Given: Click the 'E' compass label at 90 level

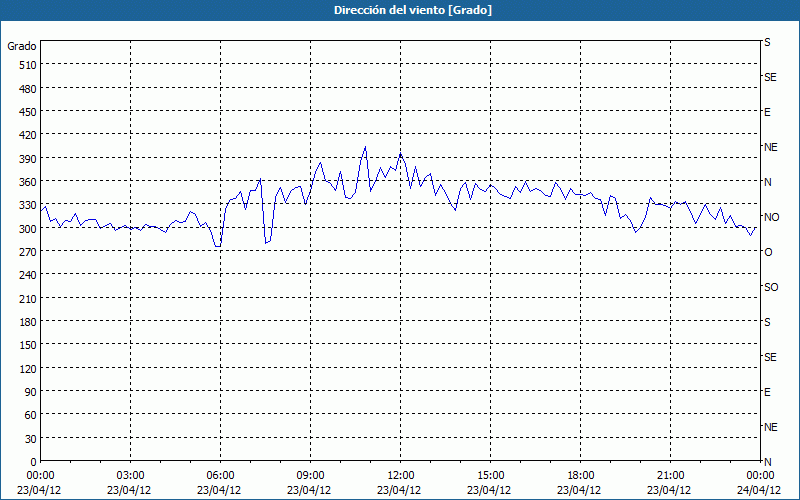Looking at the screenshot, I should pyautogui.click(x=767, y=392).
